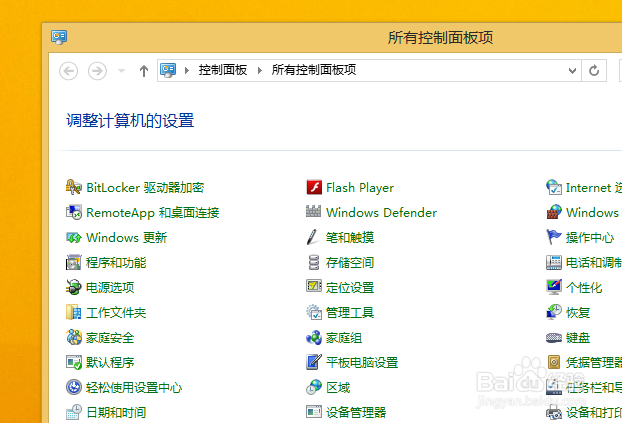Open the 默认程序 text link
Image resolution: width=622 pixels, height=423 pixels.
point(110,363)
